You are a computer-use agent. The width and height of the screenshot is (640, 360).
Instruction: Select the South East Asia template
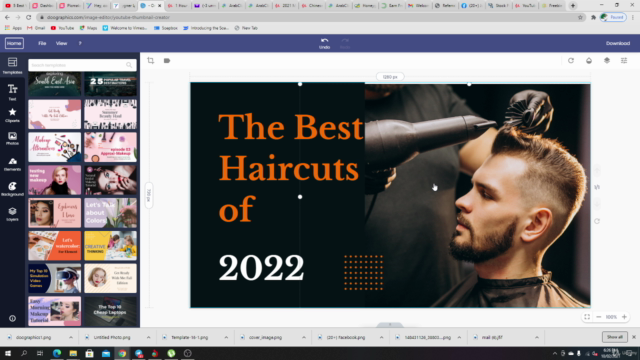click(x=55, y=84)
